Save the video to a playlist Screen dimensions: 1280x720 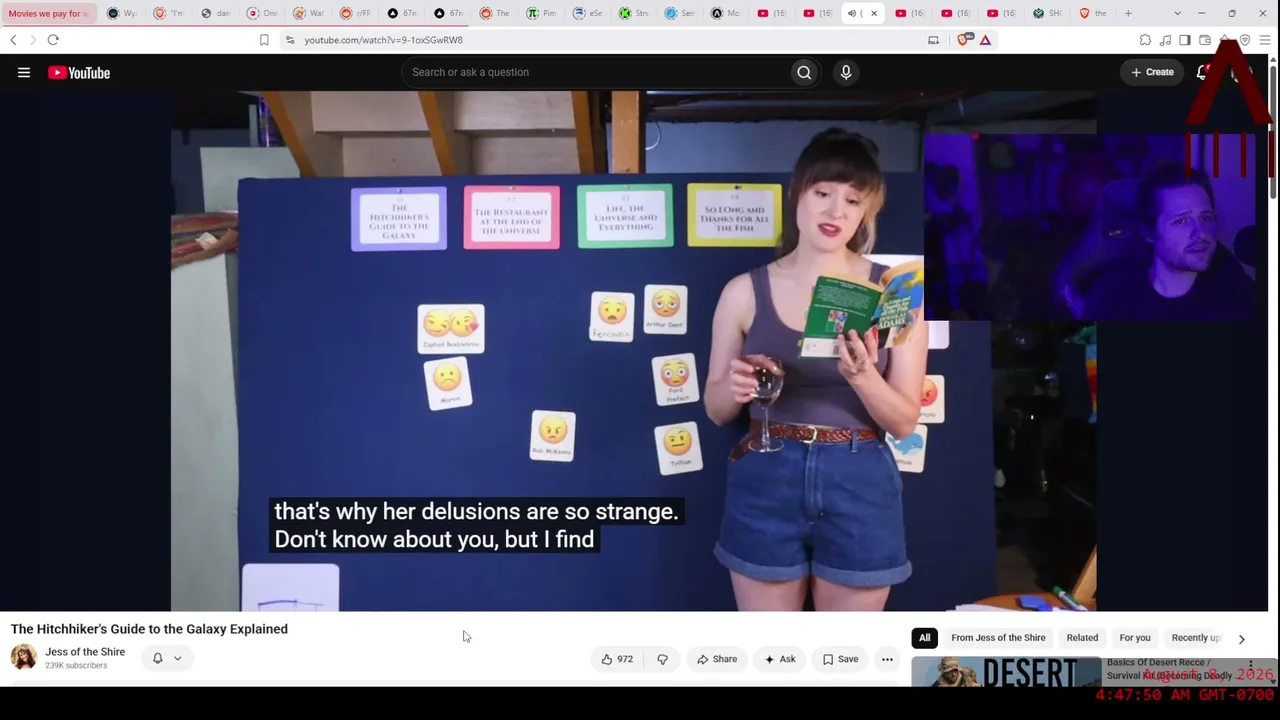coord(840,659)
